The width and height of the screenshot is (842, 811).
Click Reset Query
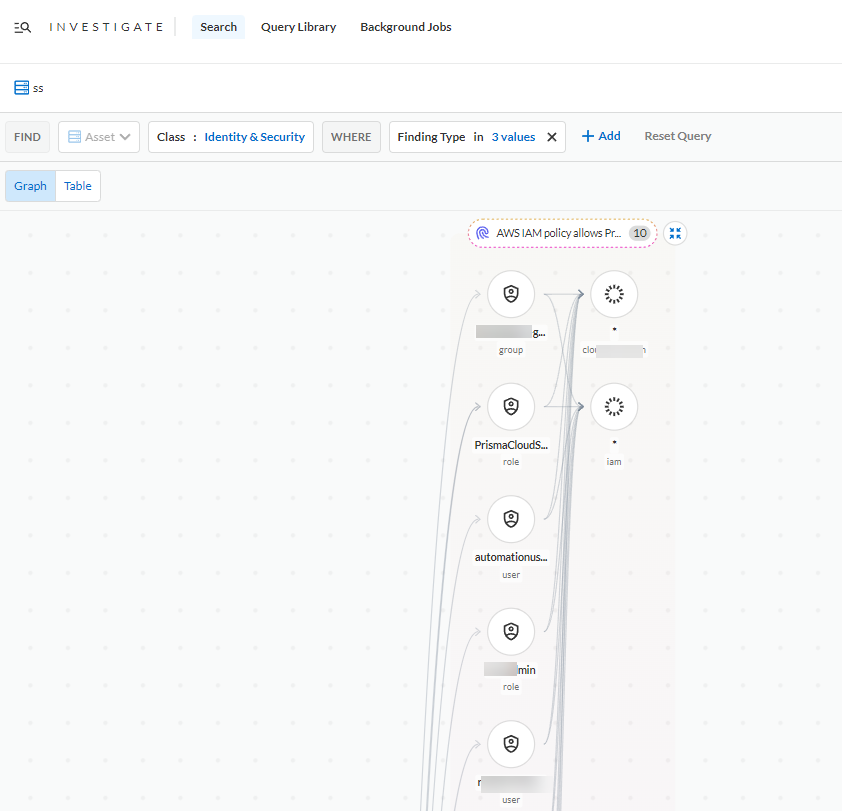point(678,136)
